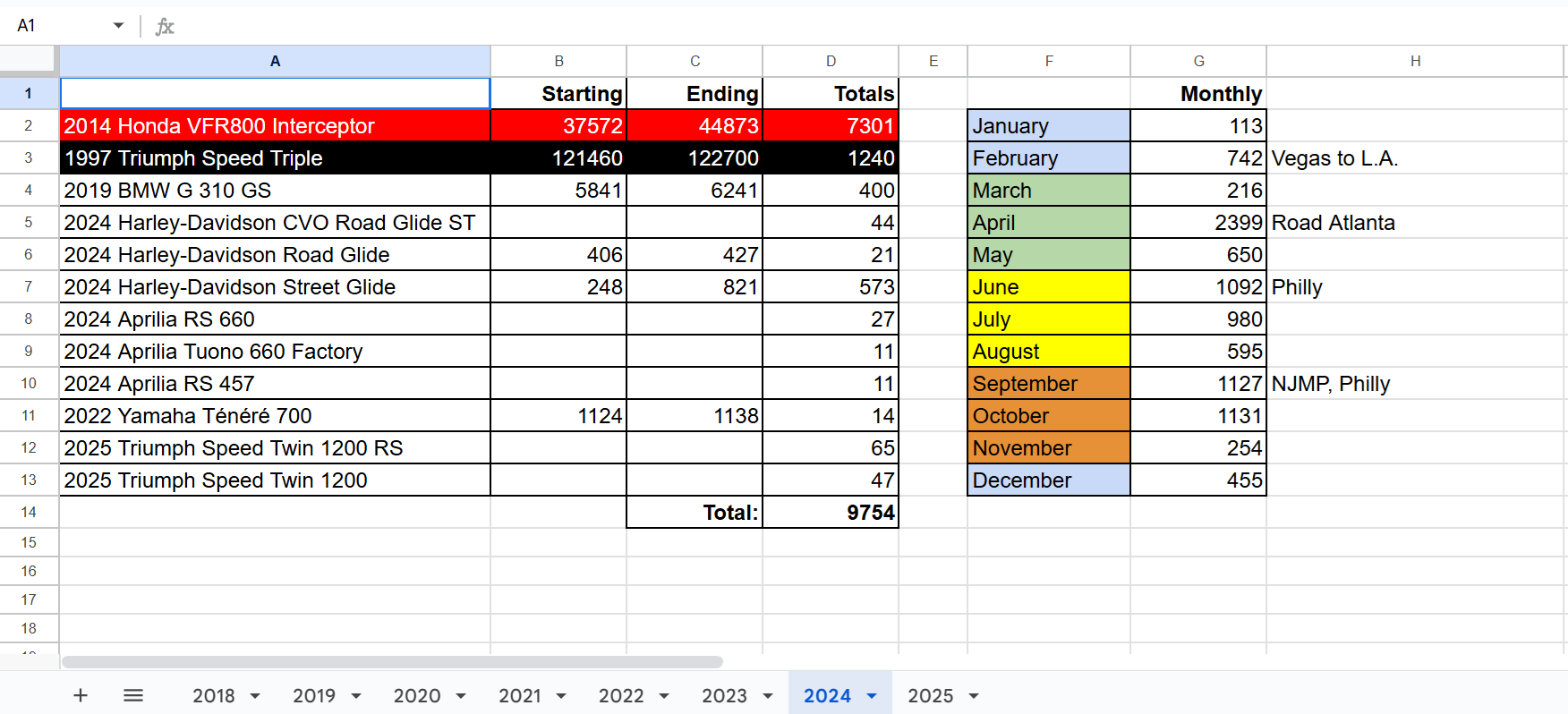Click the horizontal scrollbar thumb

point(392,662)
